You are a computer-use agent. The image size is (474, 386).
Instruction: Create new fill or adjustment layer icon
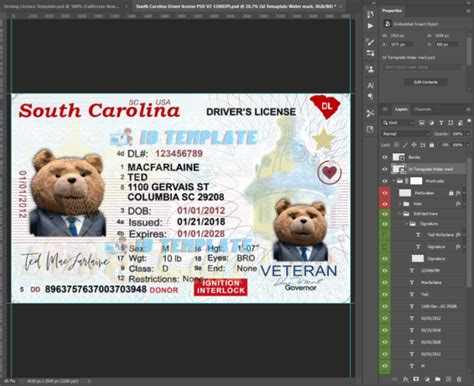(427, 379)
